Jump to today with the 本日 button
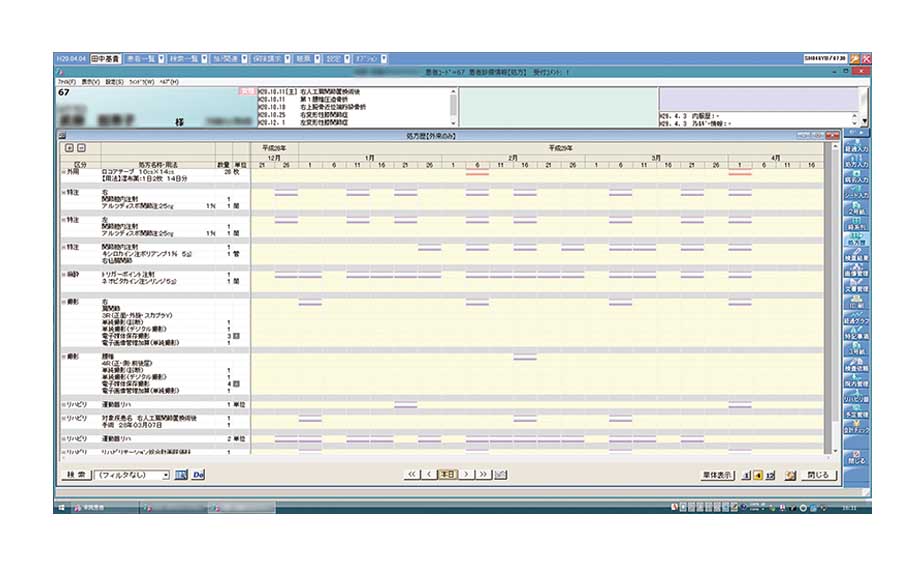 tap(447, 475)
